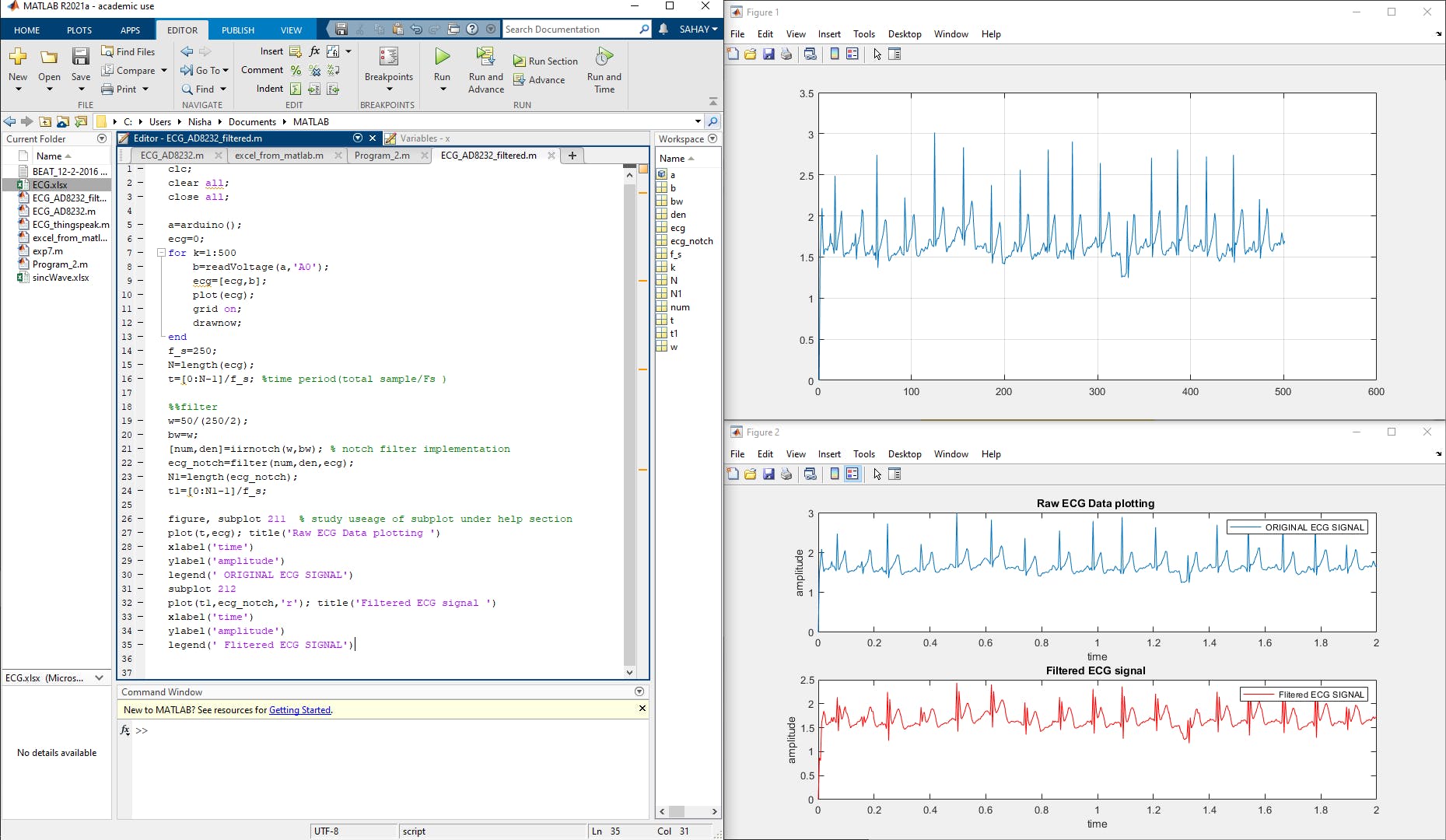Open Help via the question mark icon
Screen dimensions: 1446x840
(472, 30)
